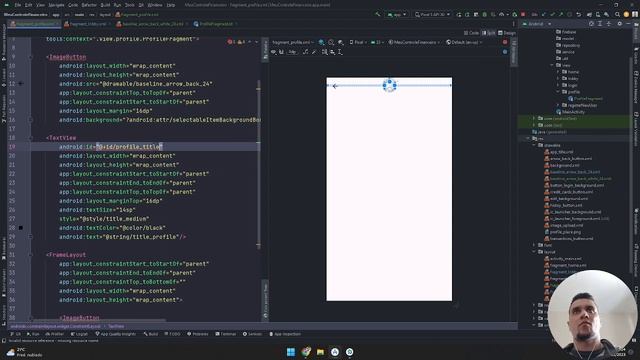Open the Profiler tool window
The height and width of the screenshot is (360, 640).
tap(55, 334)
